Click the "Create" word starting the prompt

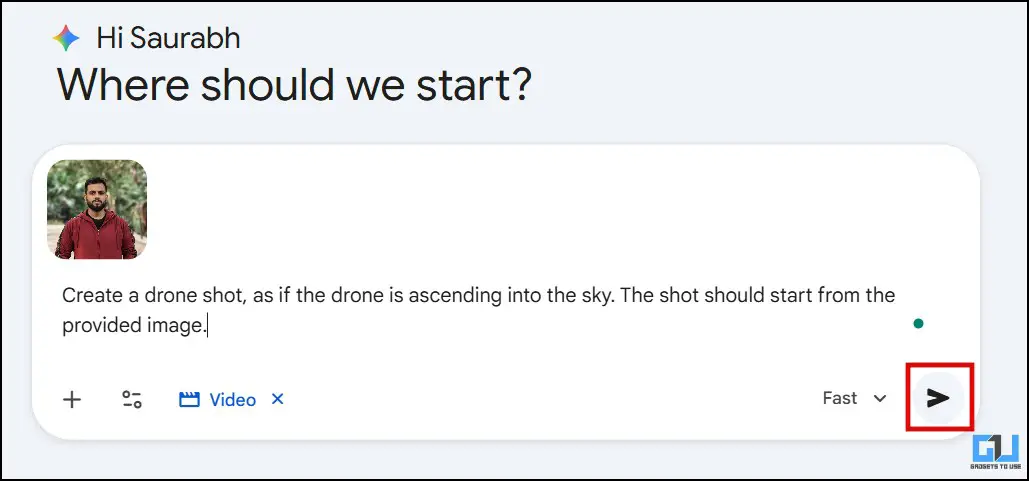(x=88, y=296)
